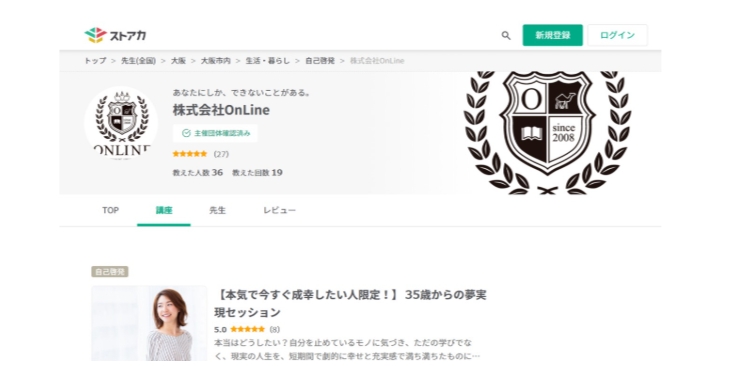Image resolution: width=734 pixels, height=366 pixels.
Task: Click the 自己啓発 category tag
Action: coord(110,272)
